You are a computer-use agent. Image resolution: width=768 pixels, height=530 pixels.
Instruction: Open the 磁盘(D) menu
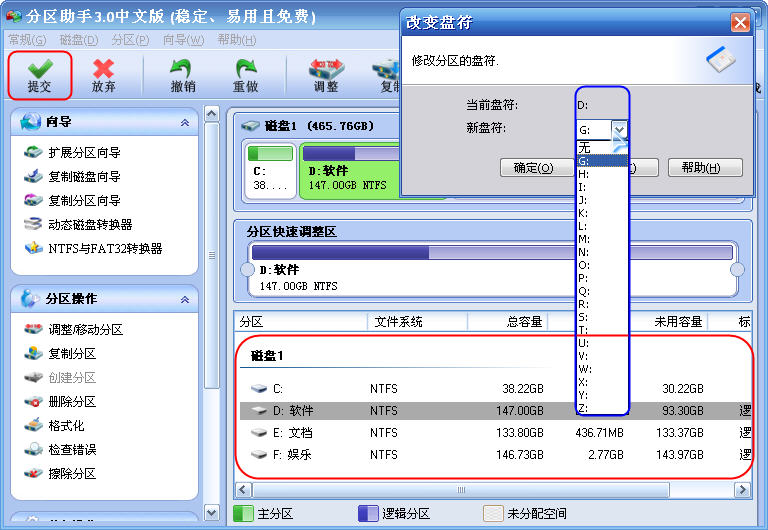click(79, 40)
